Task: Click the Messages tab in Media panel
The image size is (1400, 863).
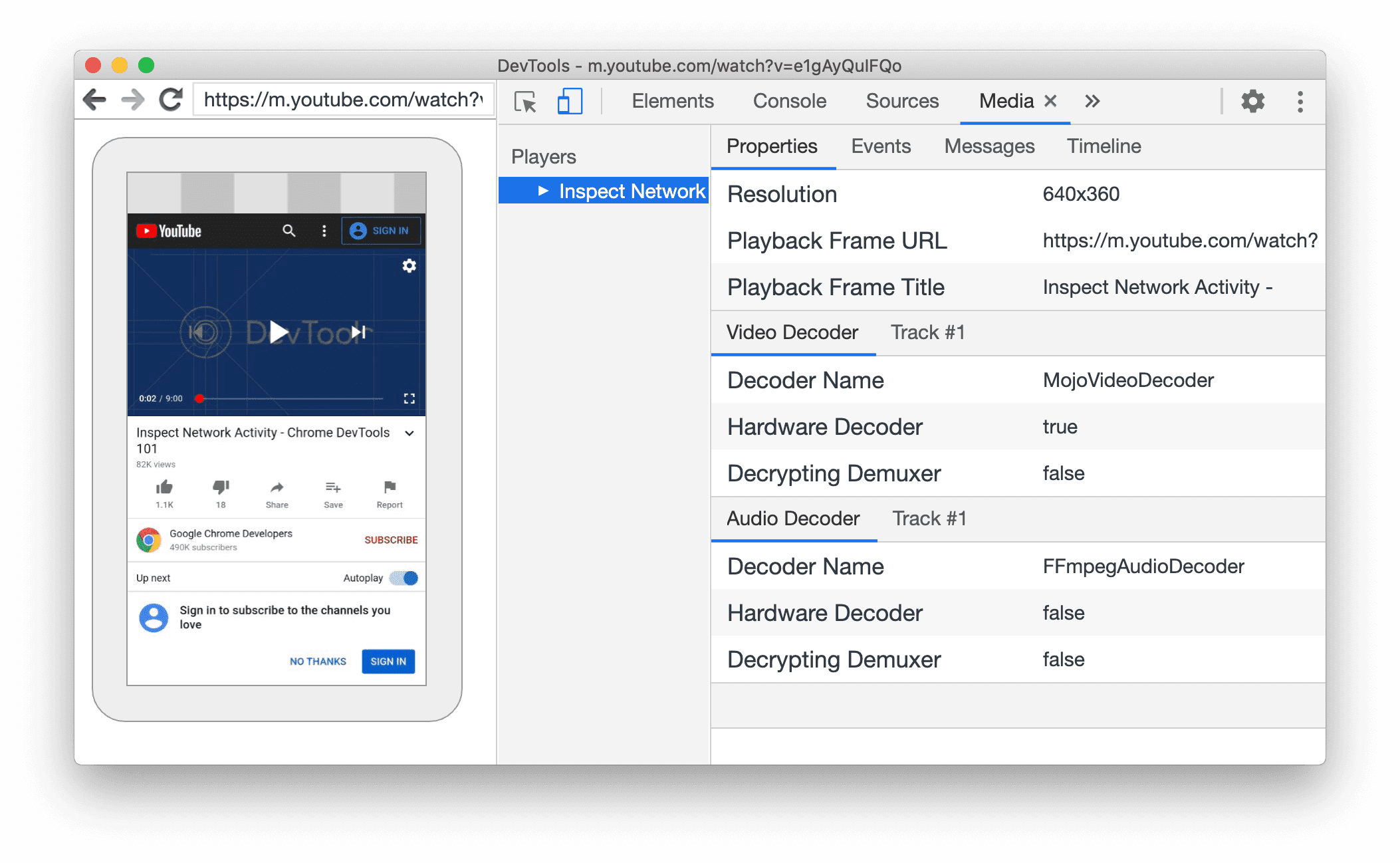Action: point(990,145)
